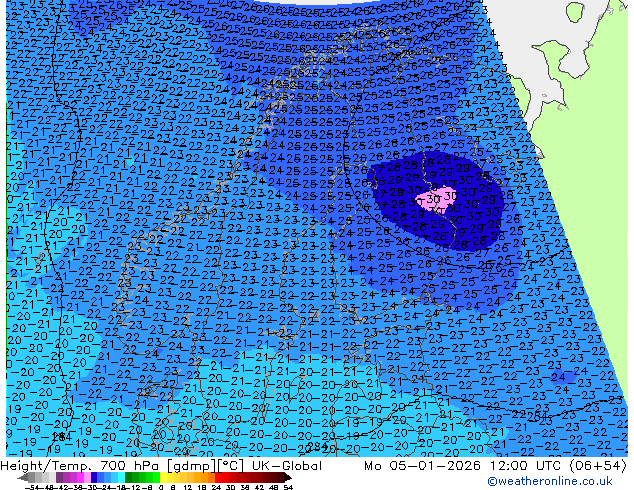Click the '284' contour label at bottom center
Screen dimensions: 634x490
(317, 446)
